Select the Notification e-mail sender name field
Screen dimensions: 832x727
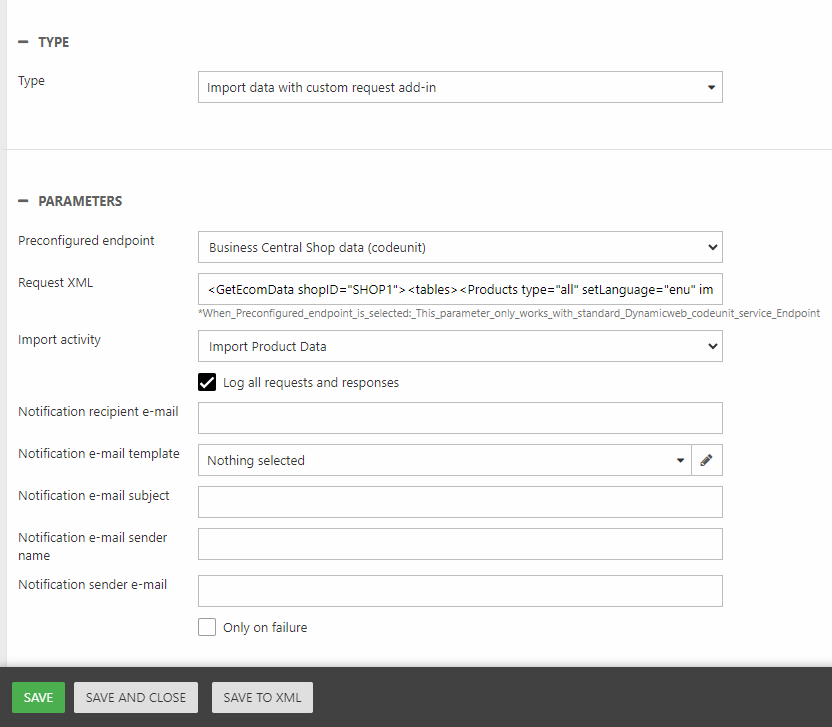[x=460, y=544]
